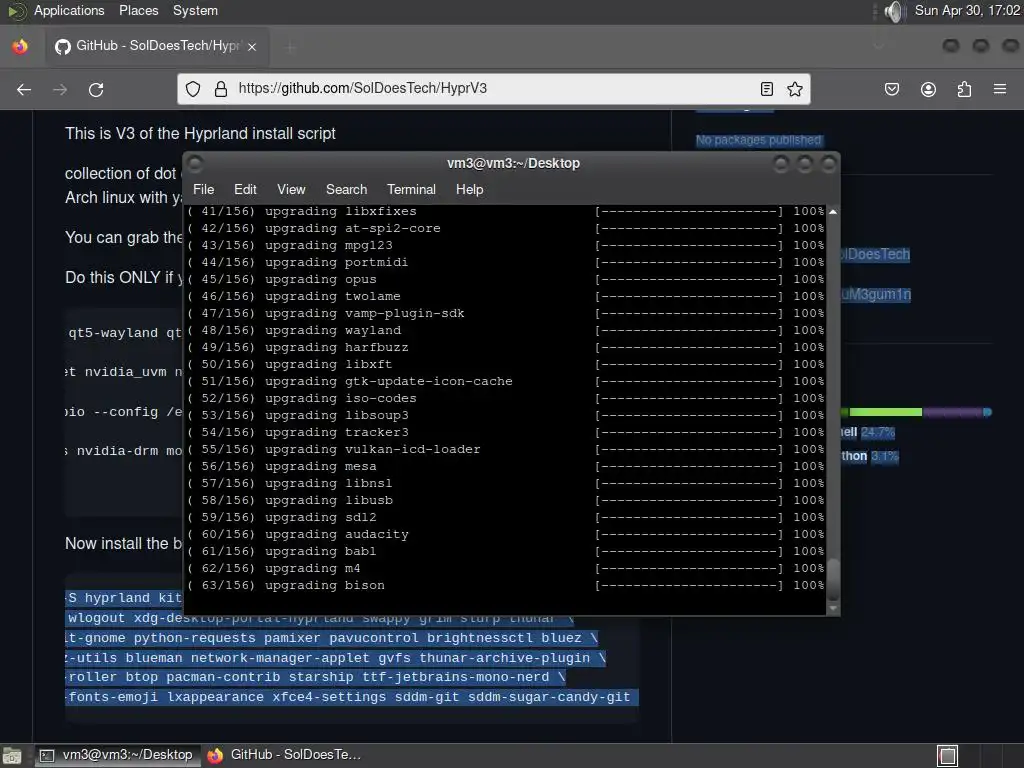
Task: Click the MATE menu logo icon
Action: click(16, 11)
